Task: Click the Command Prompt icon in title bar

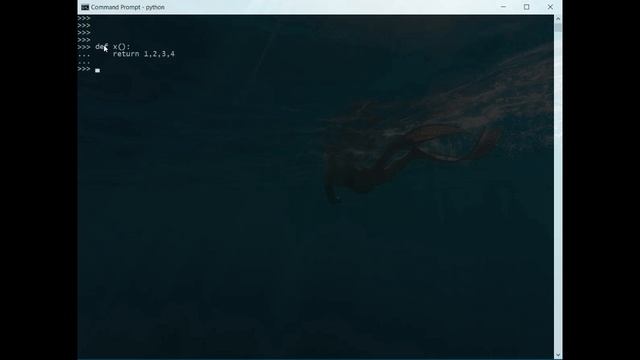Action: [x=85, y=7]
